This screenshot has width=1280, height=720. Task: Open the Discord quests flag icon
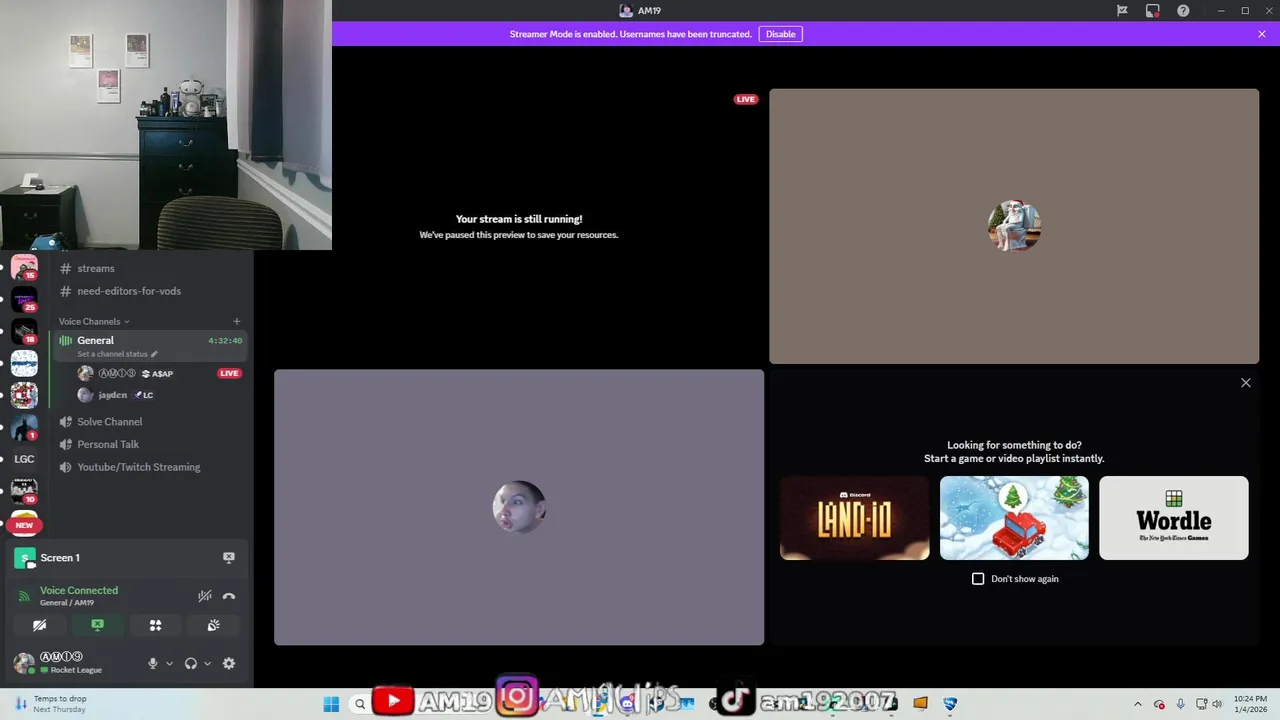click(1122, 11)
